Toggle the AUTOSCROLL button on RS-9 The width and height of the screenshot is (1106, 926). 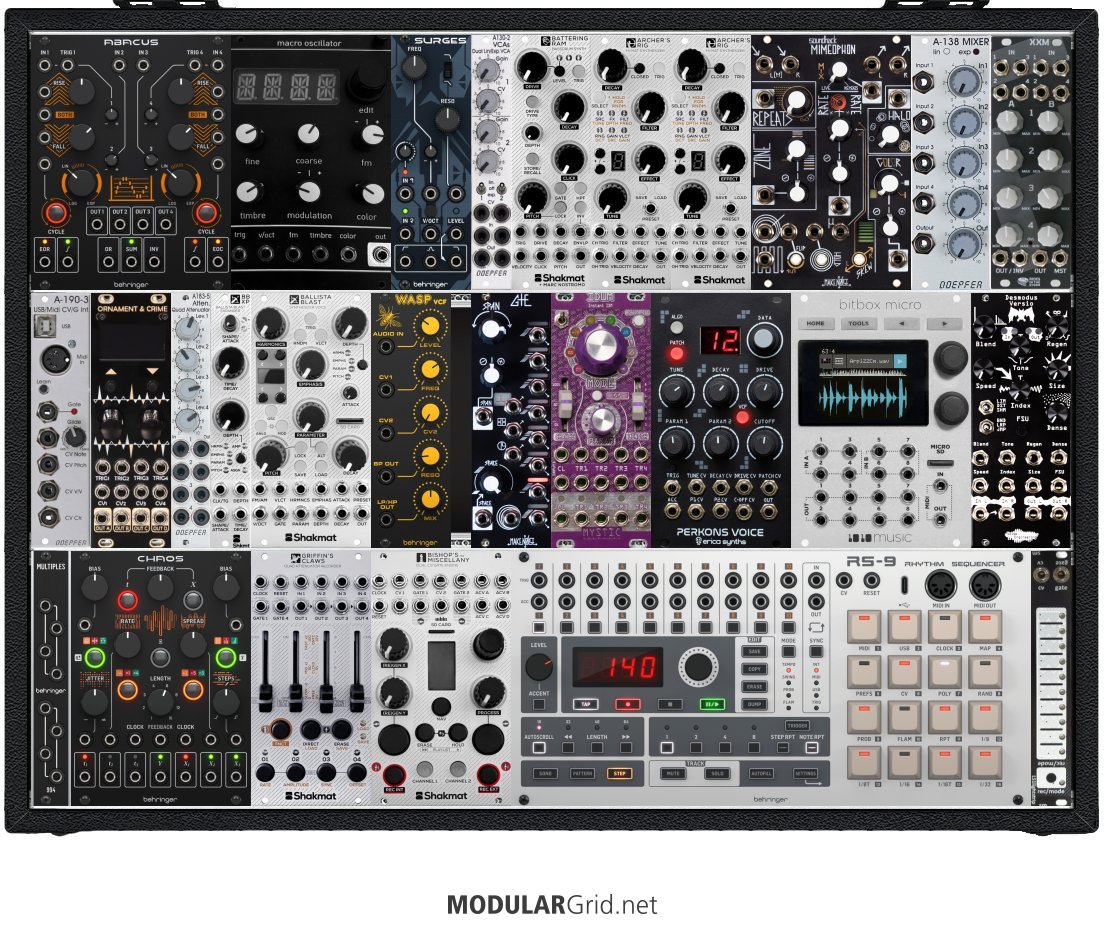pyautogui.click(x=539, y=748)
